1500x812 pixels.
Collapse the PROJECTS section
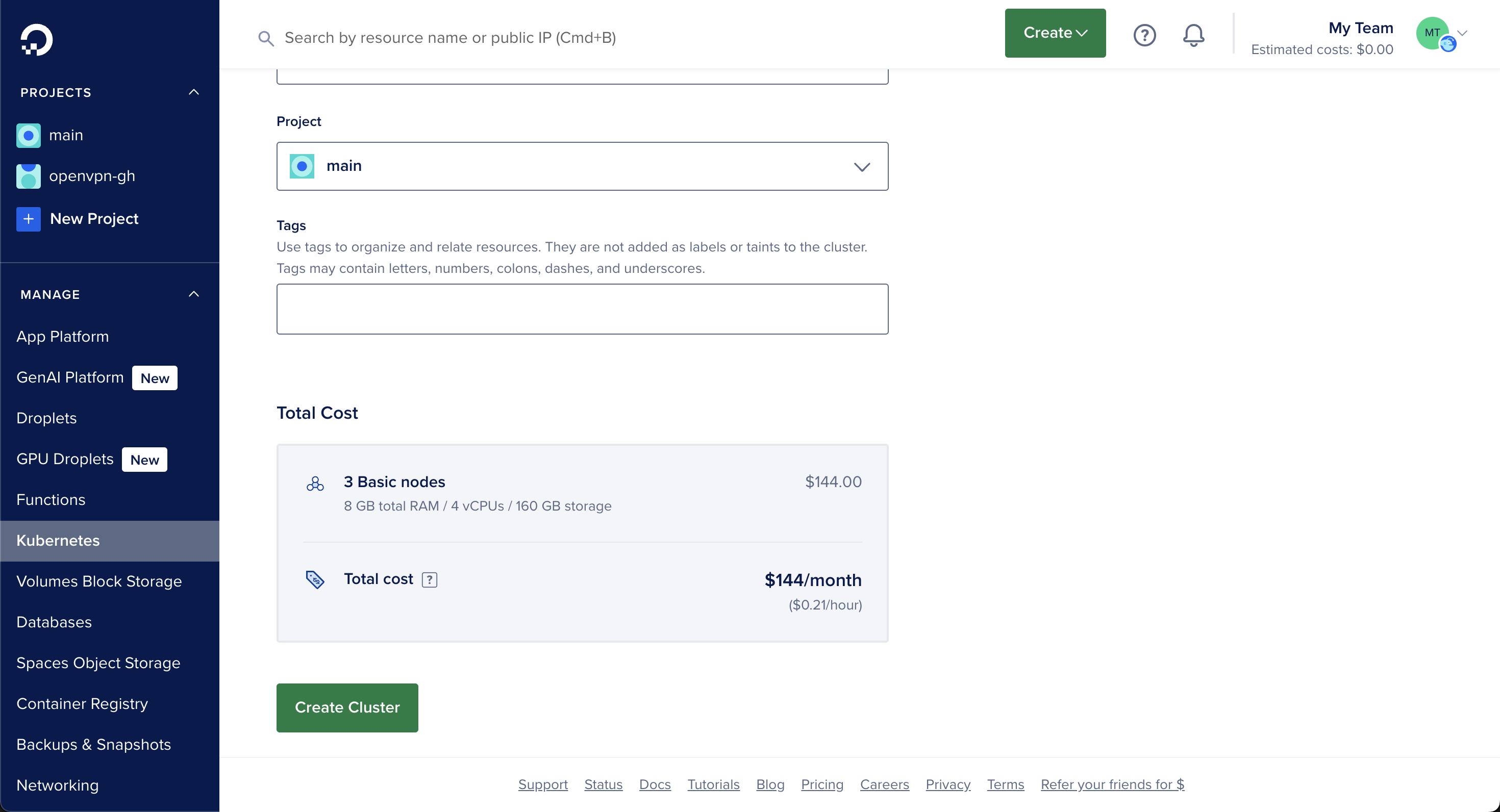coord(193,92)
